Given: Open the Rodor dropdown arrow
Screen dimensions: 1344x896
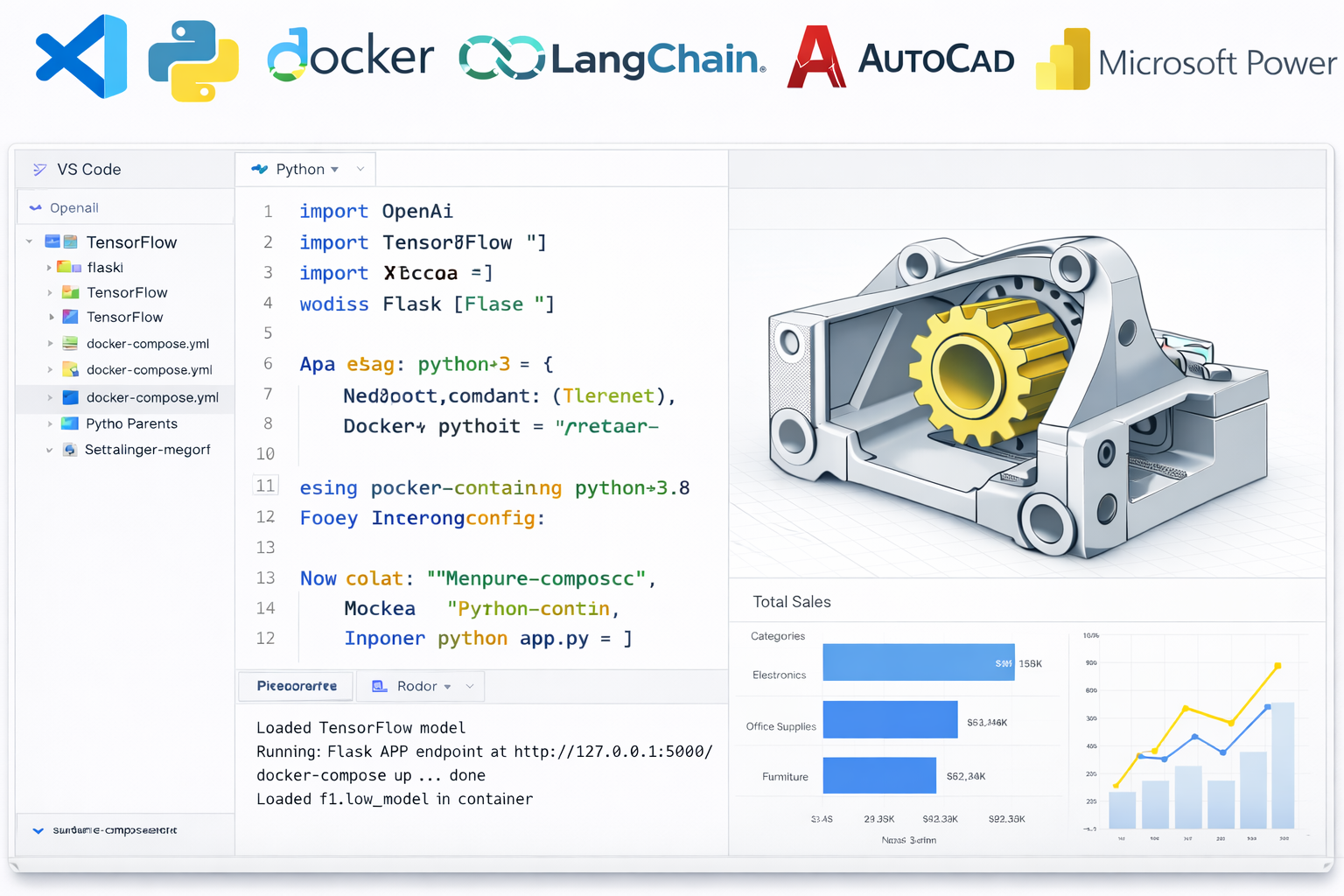Looking at the screenshot, I should tap(448, 687).
